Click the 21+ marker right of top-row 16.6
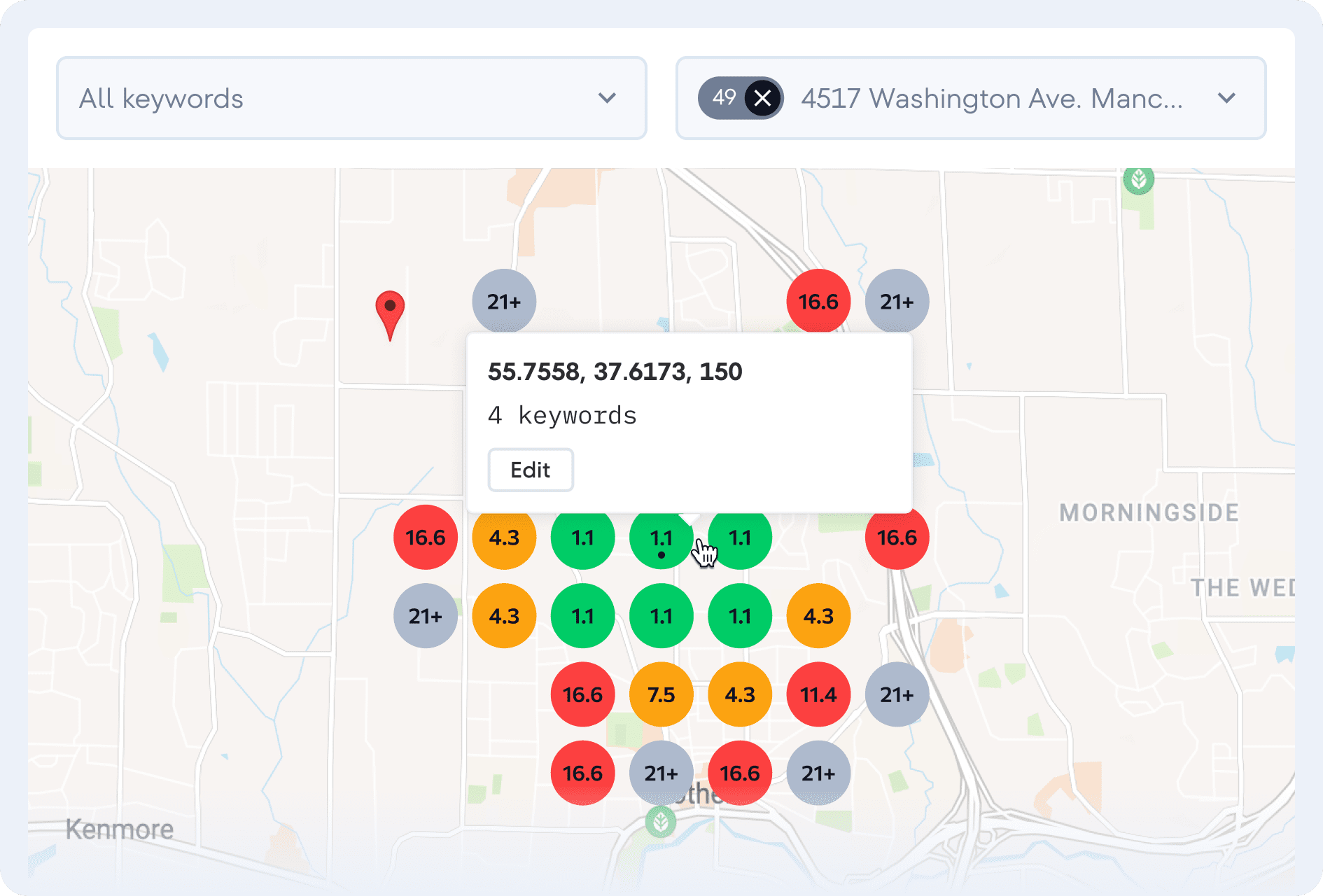The height and width of the screenshot is (896, 1323). pos(897,302)
